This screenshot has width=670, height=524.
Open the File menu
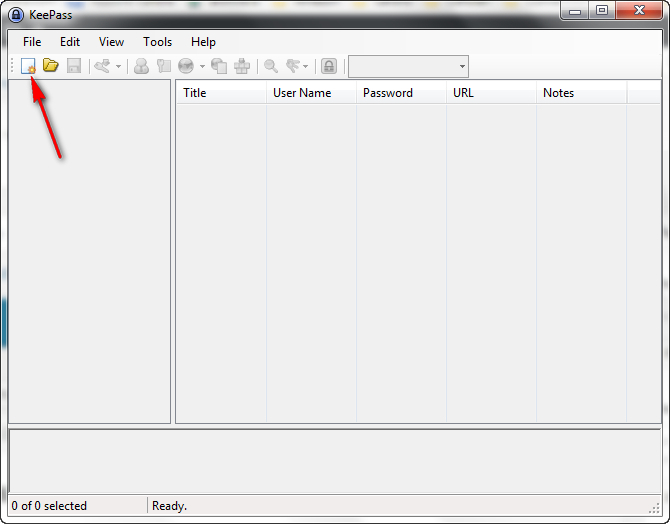[32, 42]
